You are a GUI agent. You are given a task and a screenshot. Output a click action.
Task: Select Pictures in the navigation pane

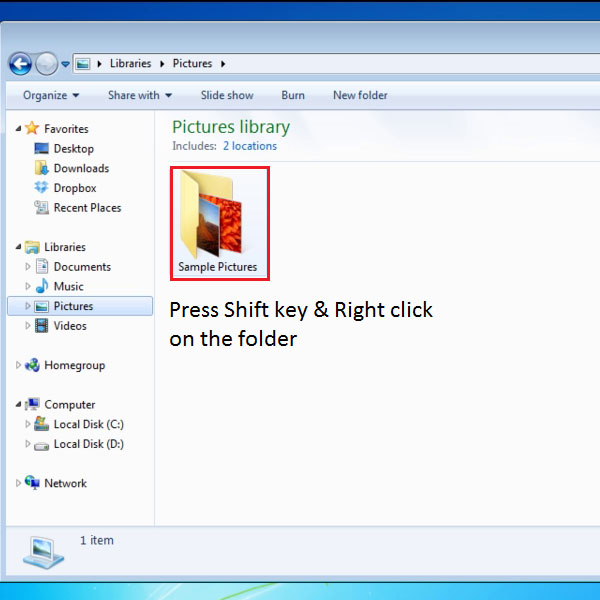point(73,306)
